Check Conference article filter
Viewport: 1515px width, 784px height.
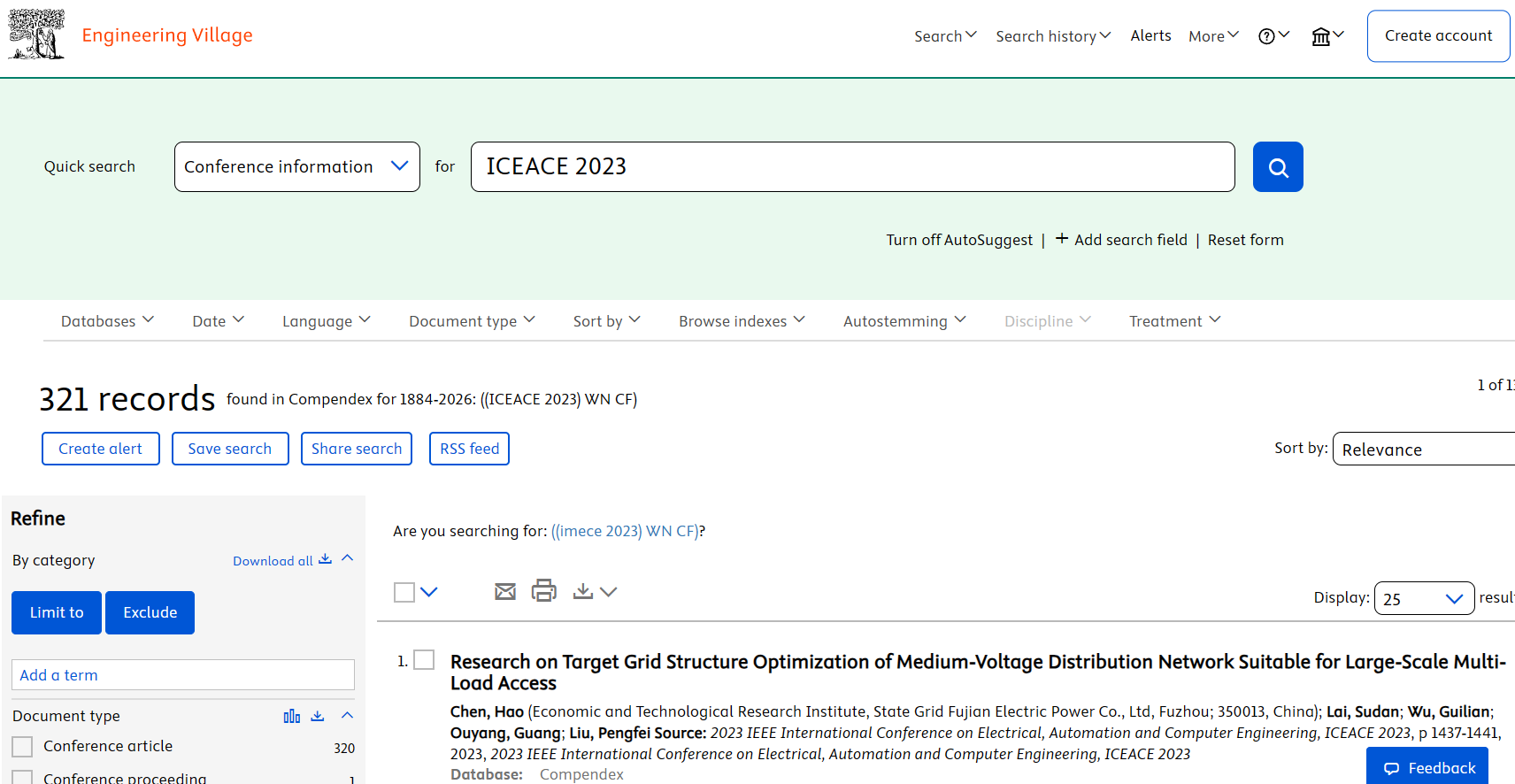pyautogui.click(x=22, y=747)
